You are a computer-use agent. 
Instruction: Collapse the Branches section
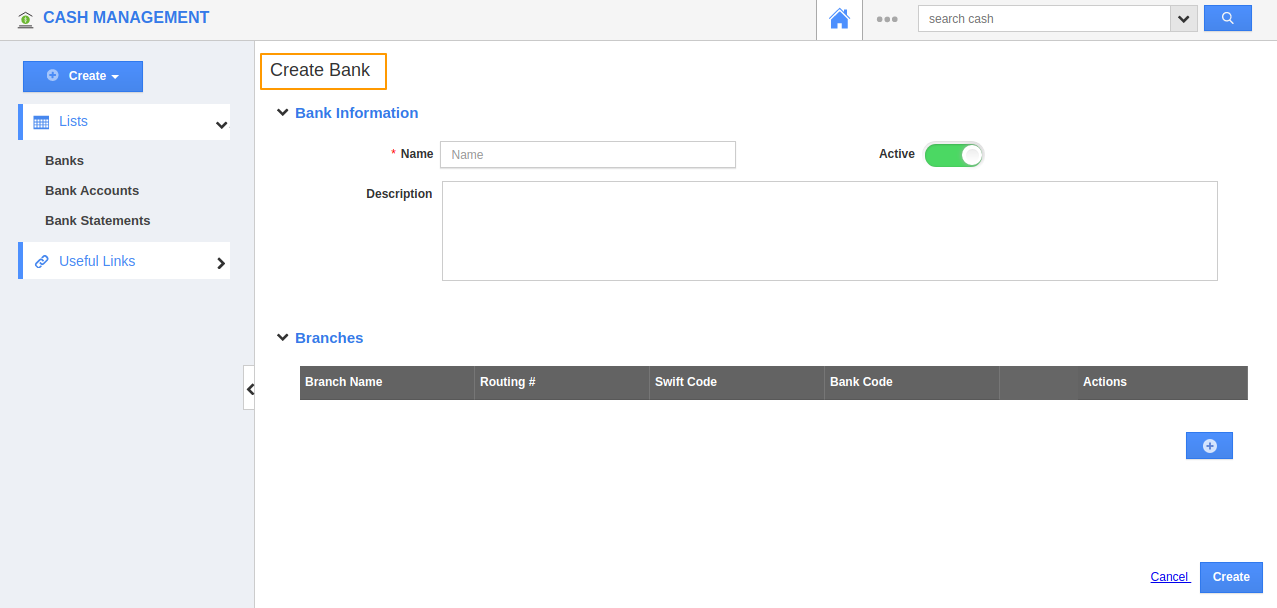[282, 338]
